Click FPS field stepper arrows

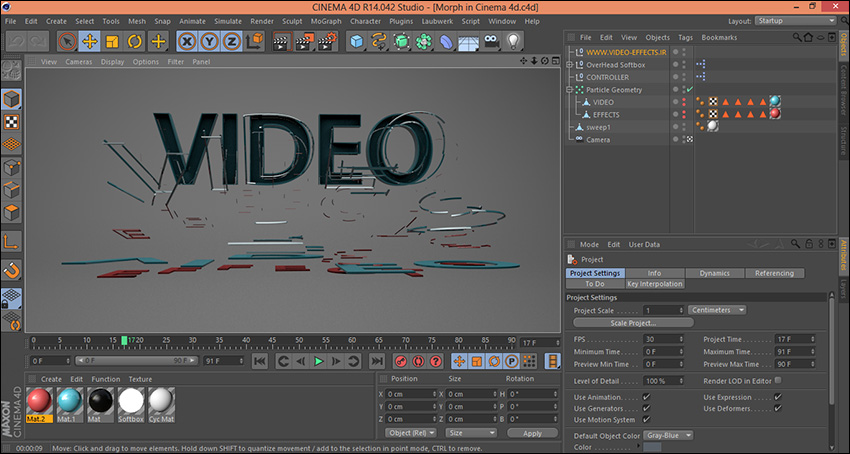[x=681, y=339]
